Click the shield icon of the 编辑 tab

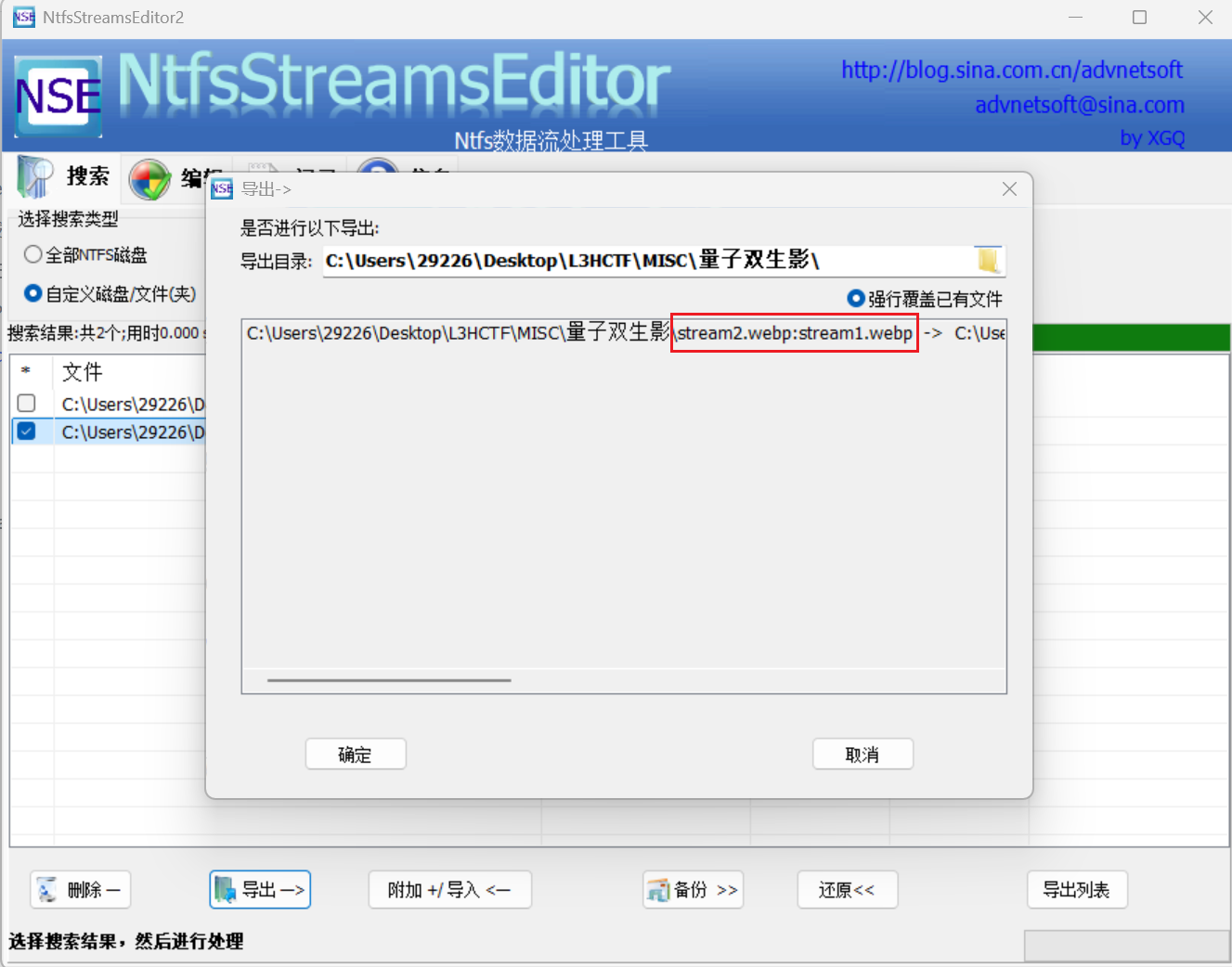click(x=149, y=179)
